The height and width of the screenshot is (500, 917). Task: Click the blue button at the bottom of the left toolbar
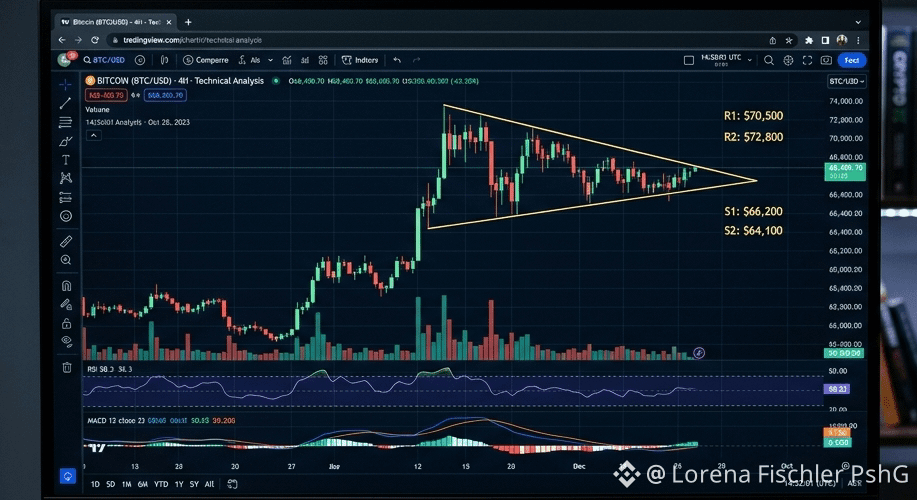68,475
